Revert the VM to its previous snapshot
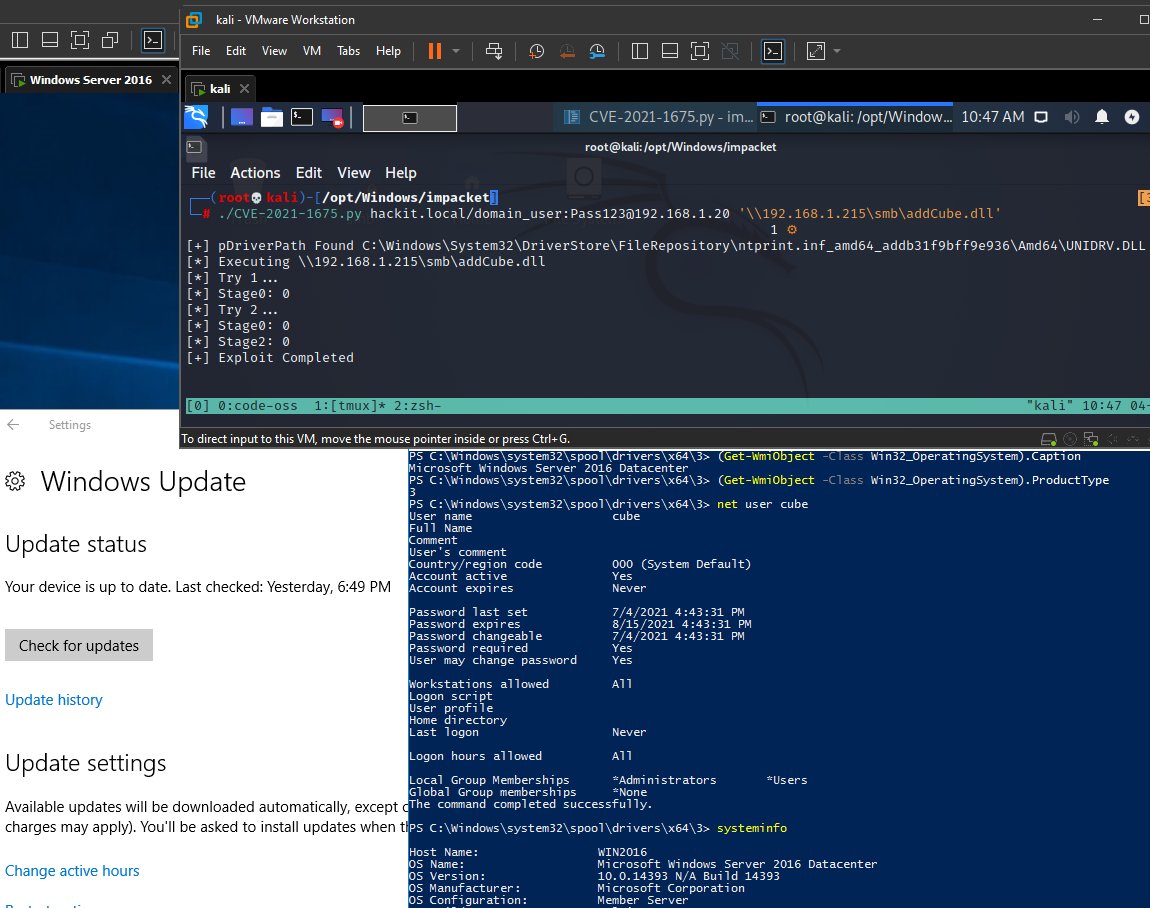 pos(567,51)
